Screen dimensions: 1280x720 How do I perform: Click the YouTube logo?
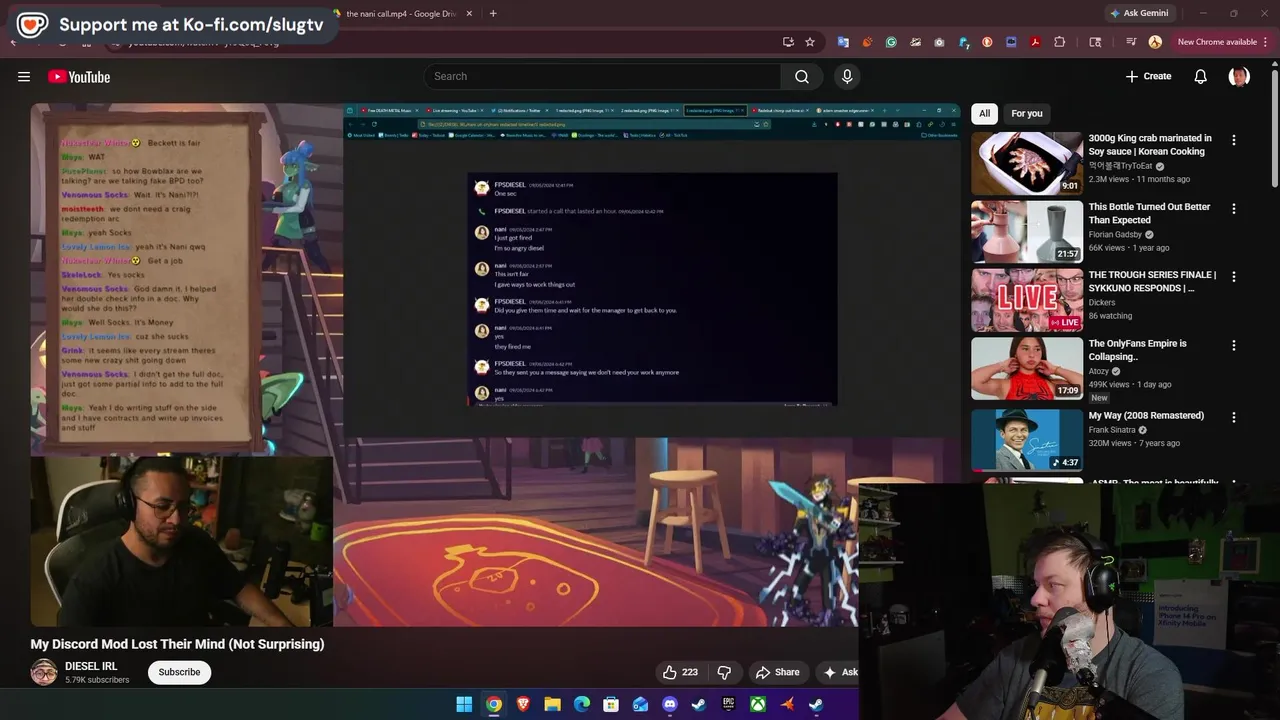(79, 77)
